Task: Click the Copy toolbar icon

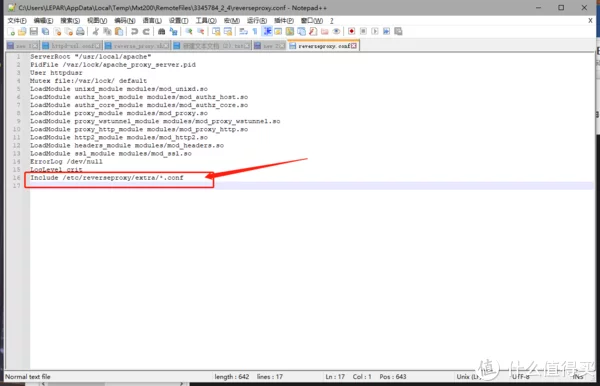Action: 108,32
